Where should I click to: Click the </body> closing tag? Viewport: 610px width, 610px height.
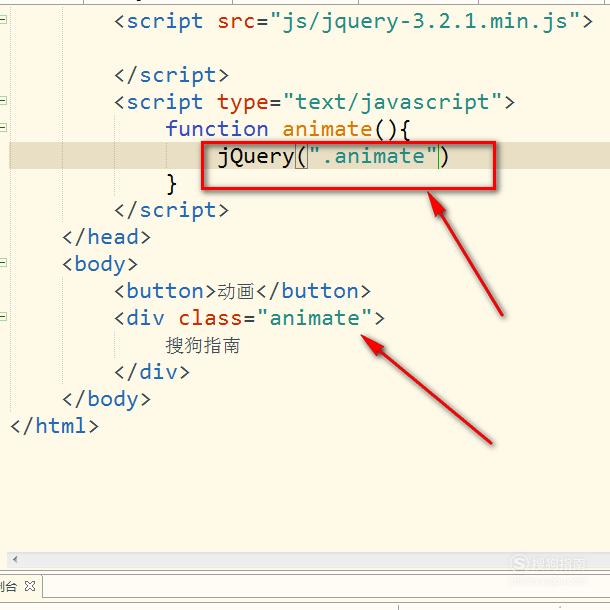point(106,399)
